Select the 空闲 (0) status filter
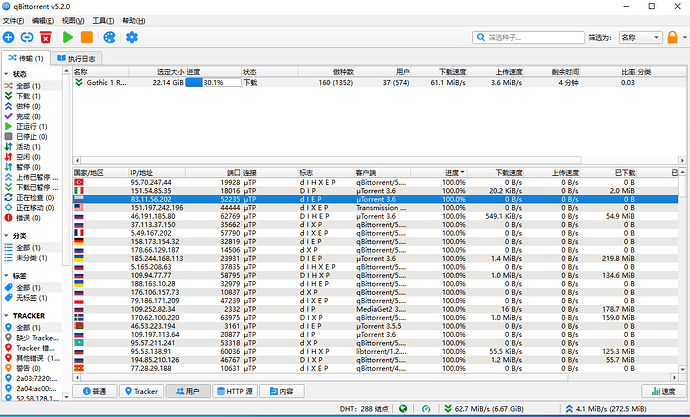The width and height of the screenshot is (690, 417). pyautogui.click(x=28, y=157)
